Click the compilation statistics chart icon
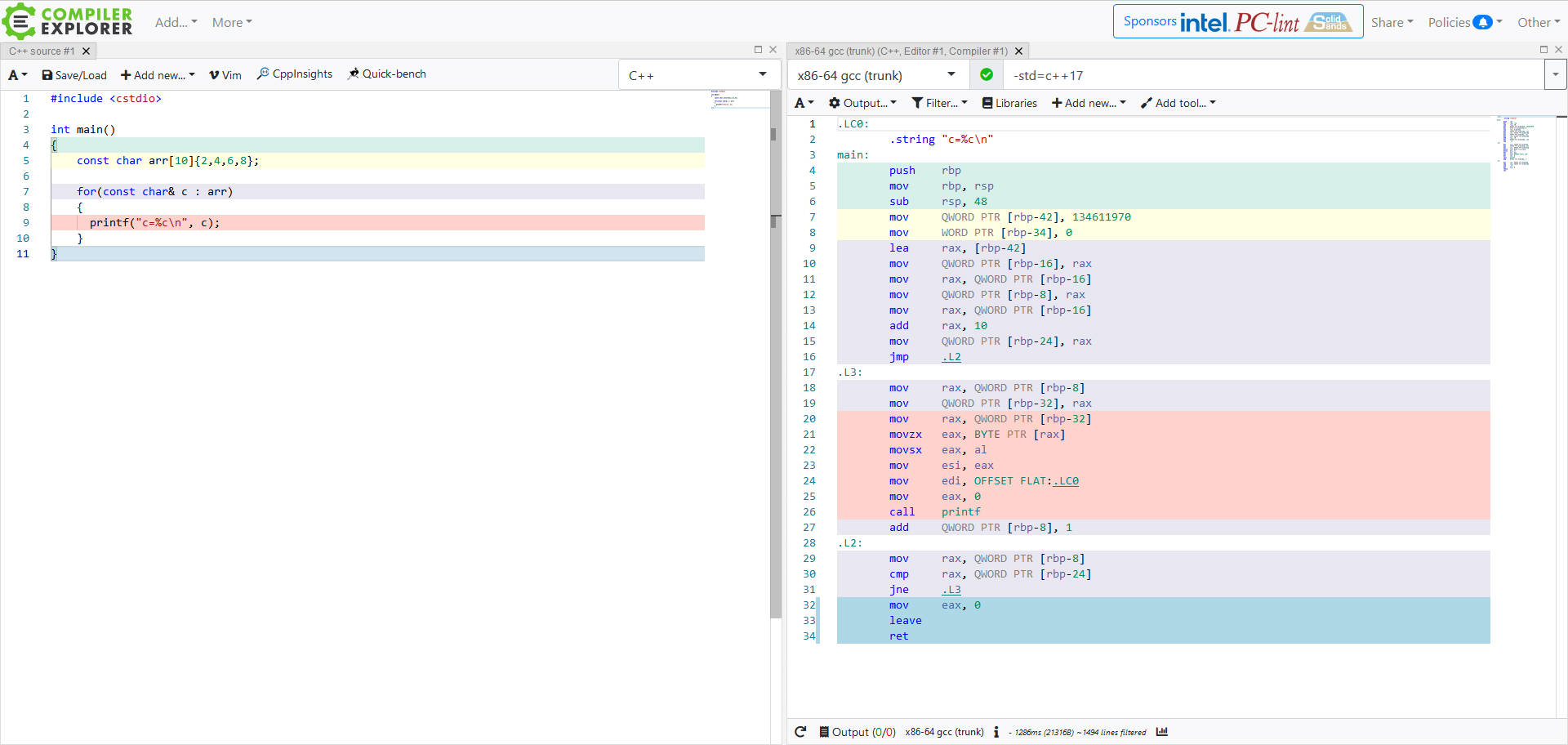Viewport: 1568px width, 745px height. click(1163, 732)
